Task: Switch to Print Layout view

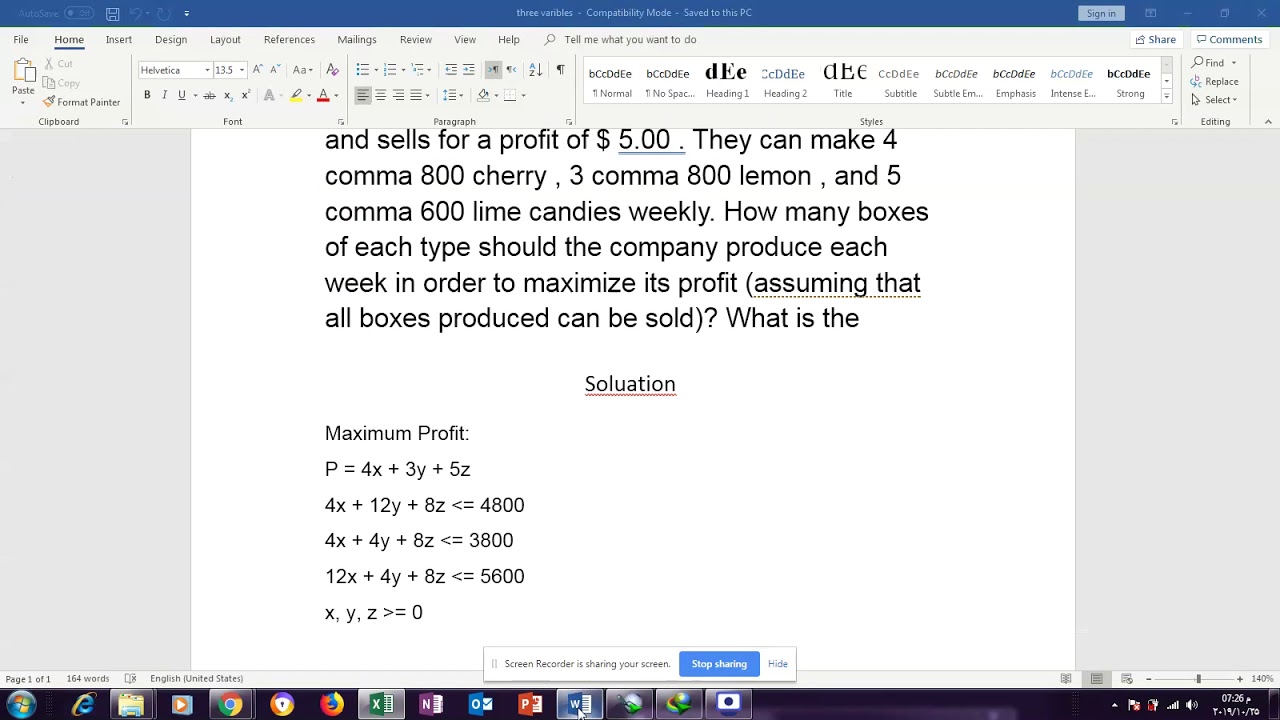Action: 1096,679
